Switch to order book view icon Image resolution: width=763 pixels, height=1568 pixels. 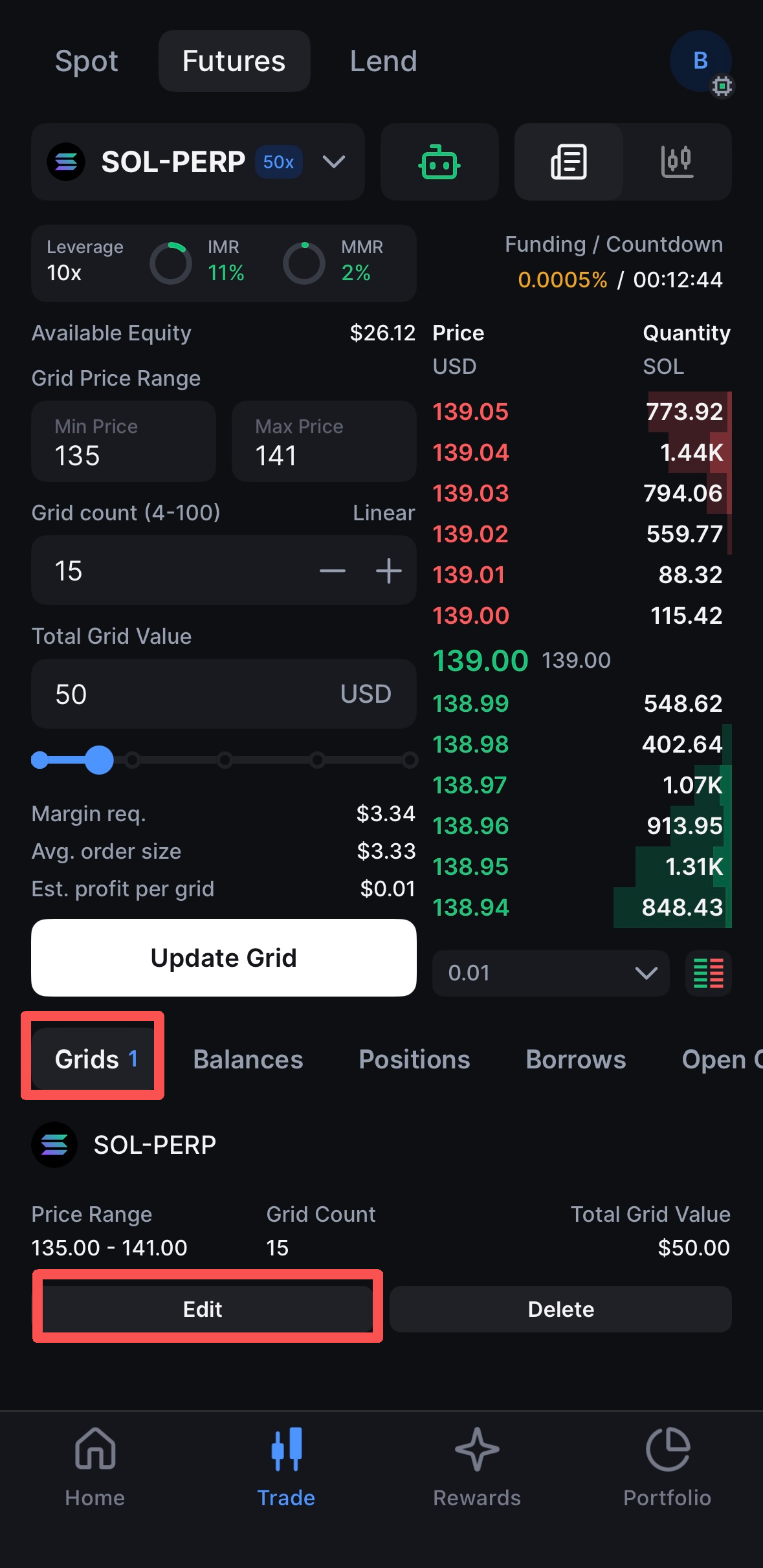click(569, 162)
